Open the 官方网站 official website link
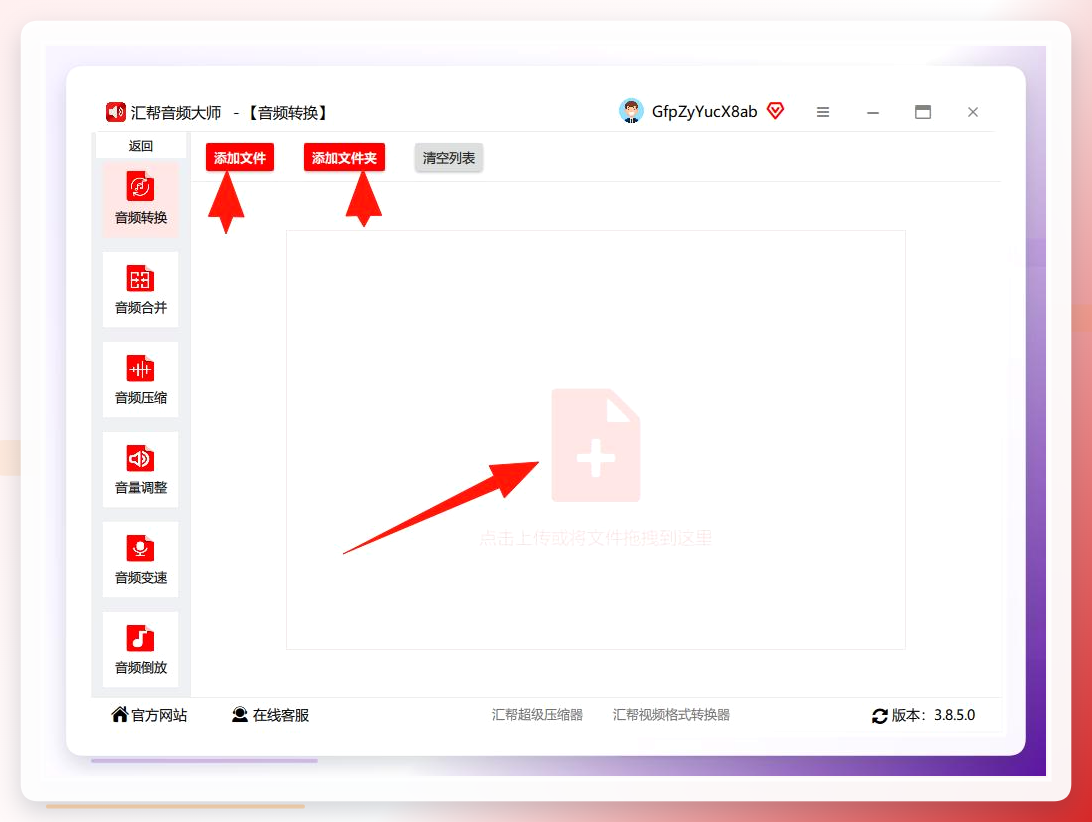 (x=149, y=715)
